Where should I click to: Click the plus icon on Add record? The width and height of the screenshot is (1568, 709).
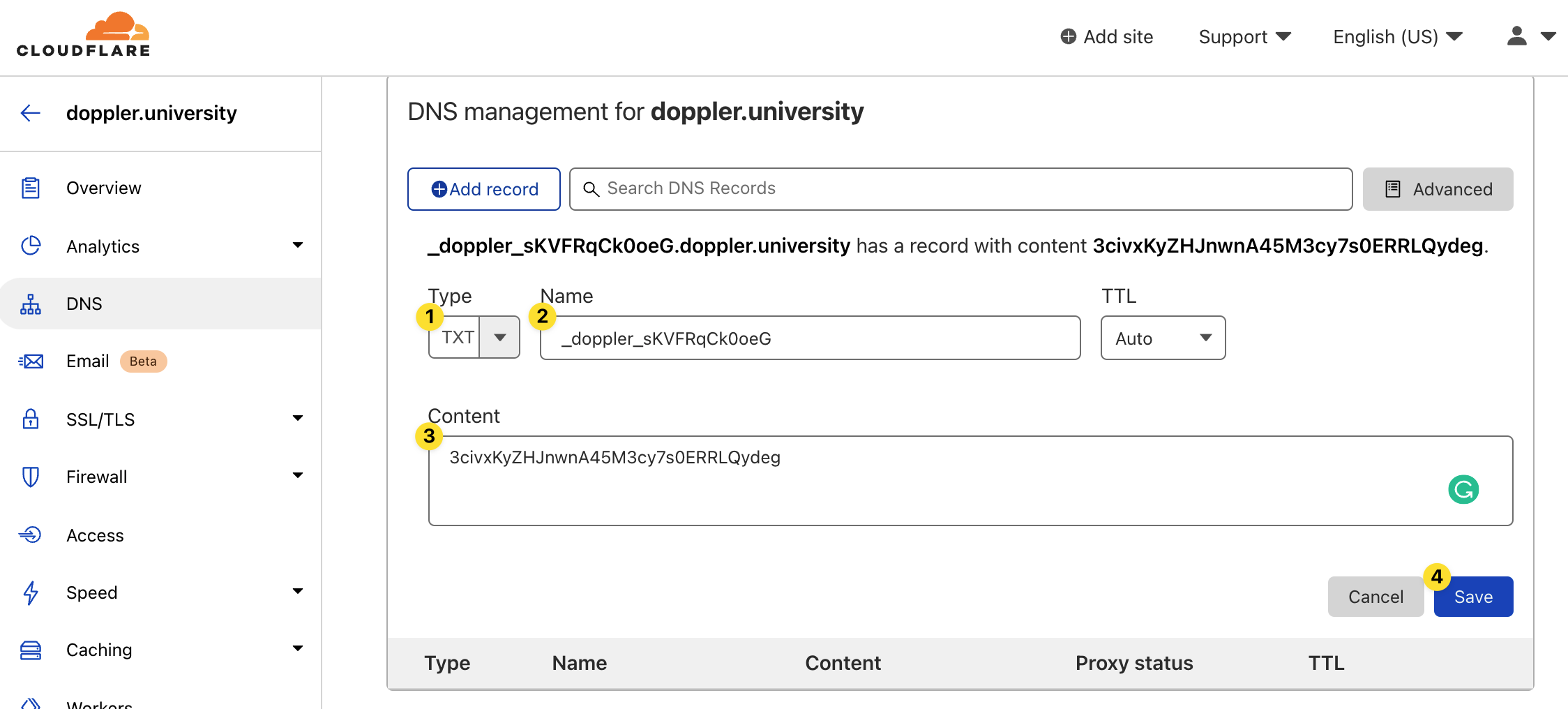pos(439,189)
